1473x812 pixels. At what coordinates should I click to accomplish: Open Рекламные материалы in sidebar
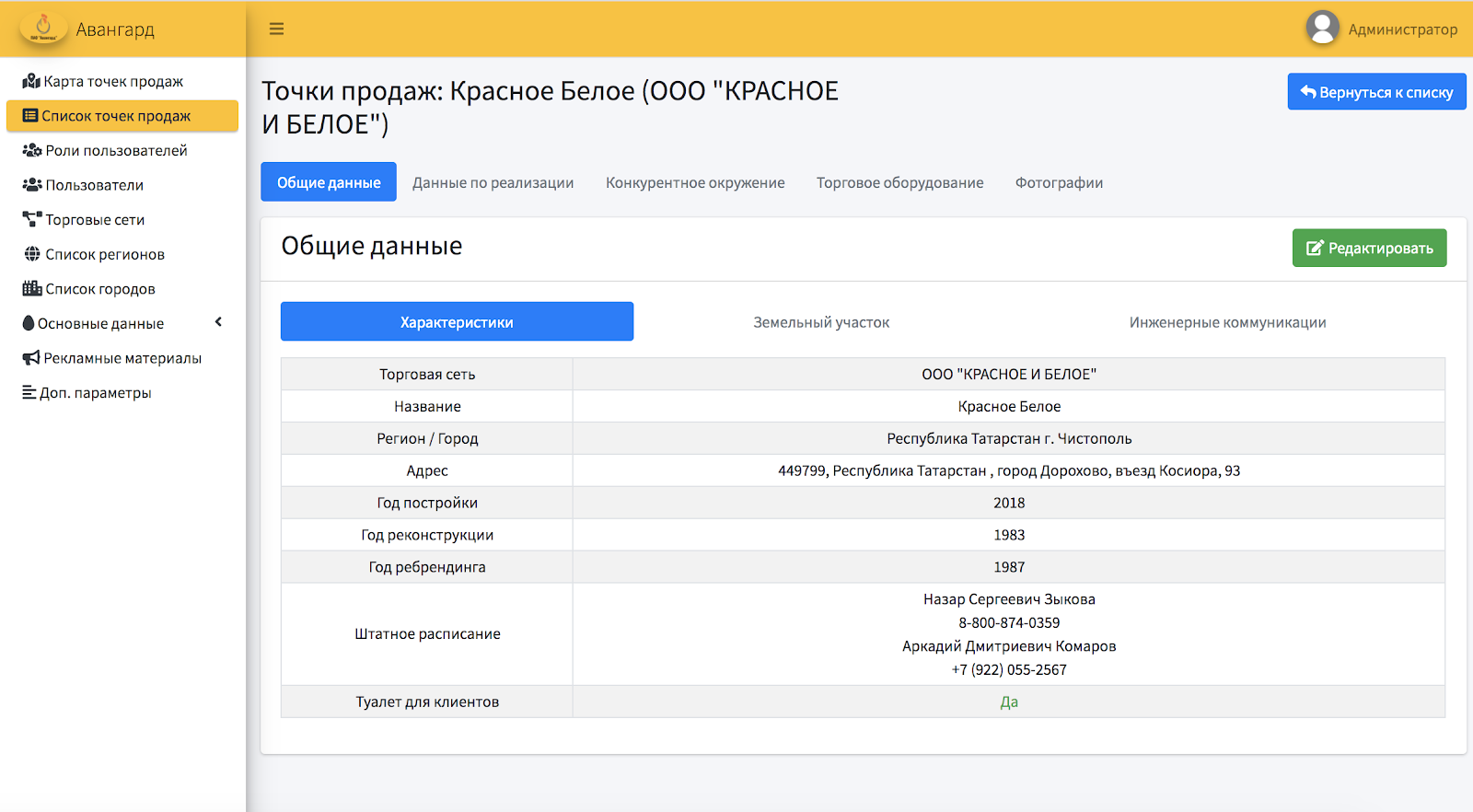tap(122, 358)
